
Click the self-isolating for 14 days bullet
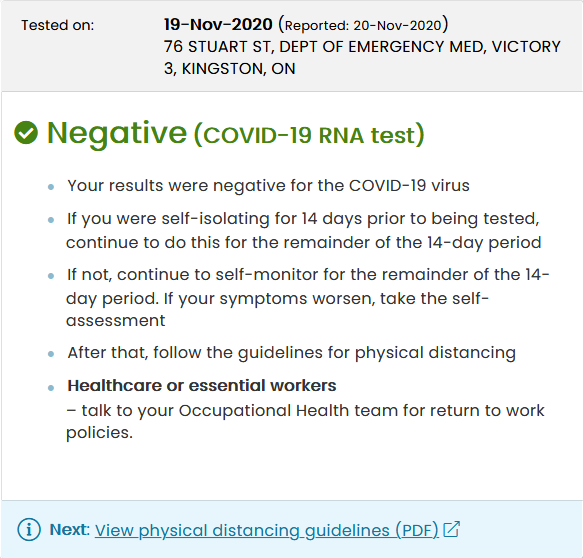[303, 230]
